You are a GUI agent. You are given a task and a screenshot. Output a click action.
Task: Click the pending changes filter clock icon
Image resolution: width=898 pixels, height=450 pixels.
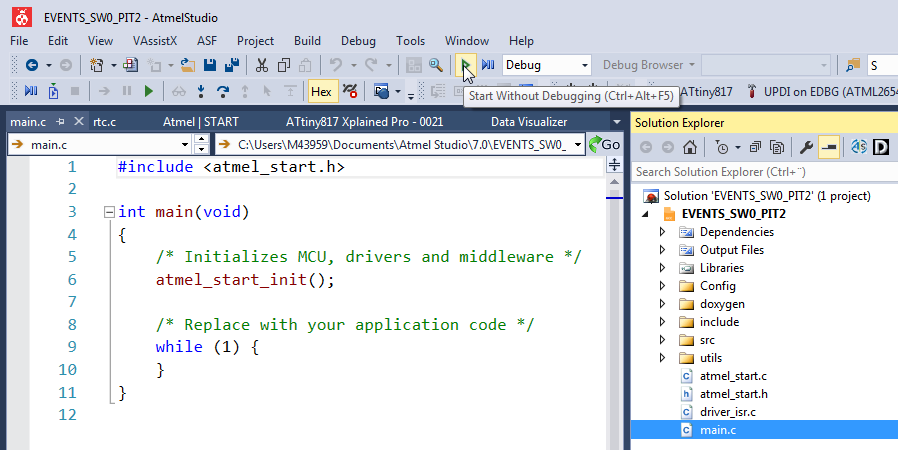coord(722,148)
